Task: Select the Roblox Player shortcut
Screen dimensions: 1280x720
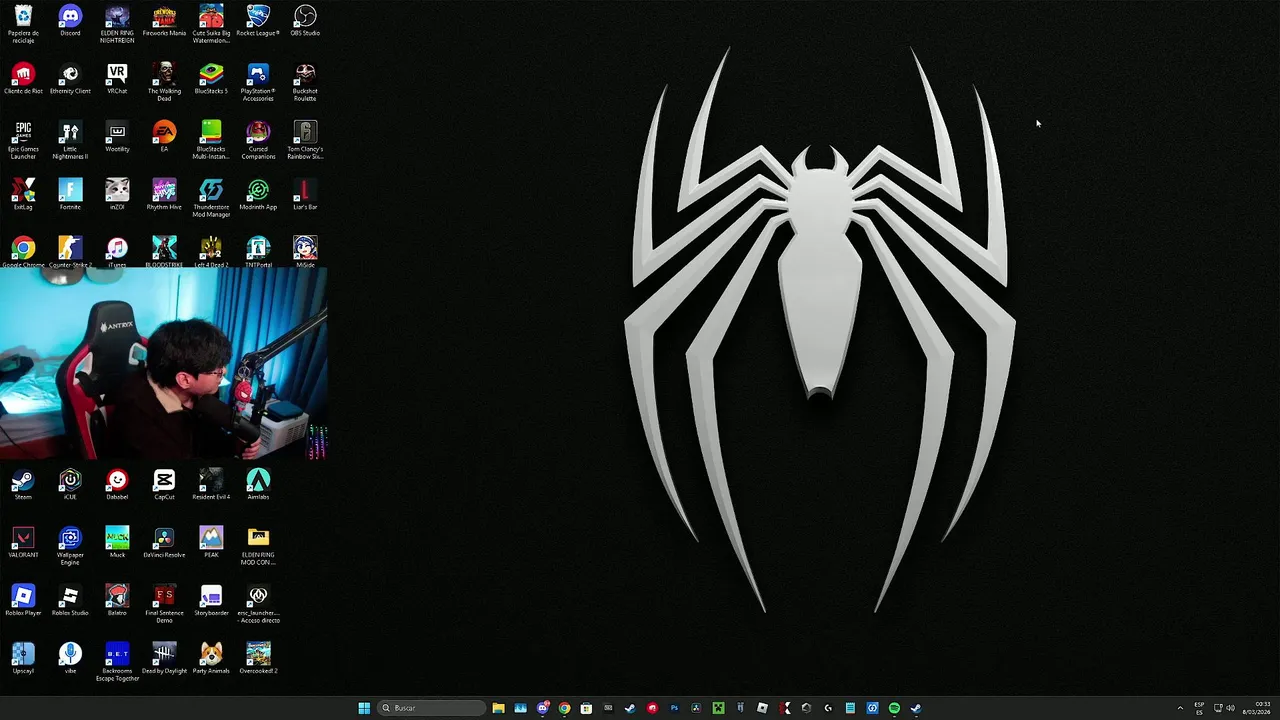Action: tap(23, 601)
